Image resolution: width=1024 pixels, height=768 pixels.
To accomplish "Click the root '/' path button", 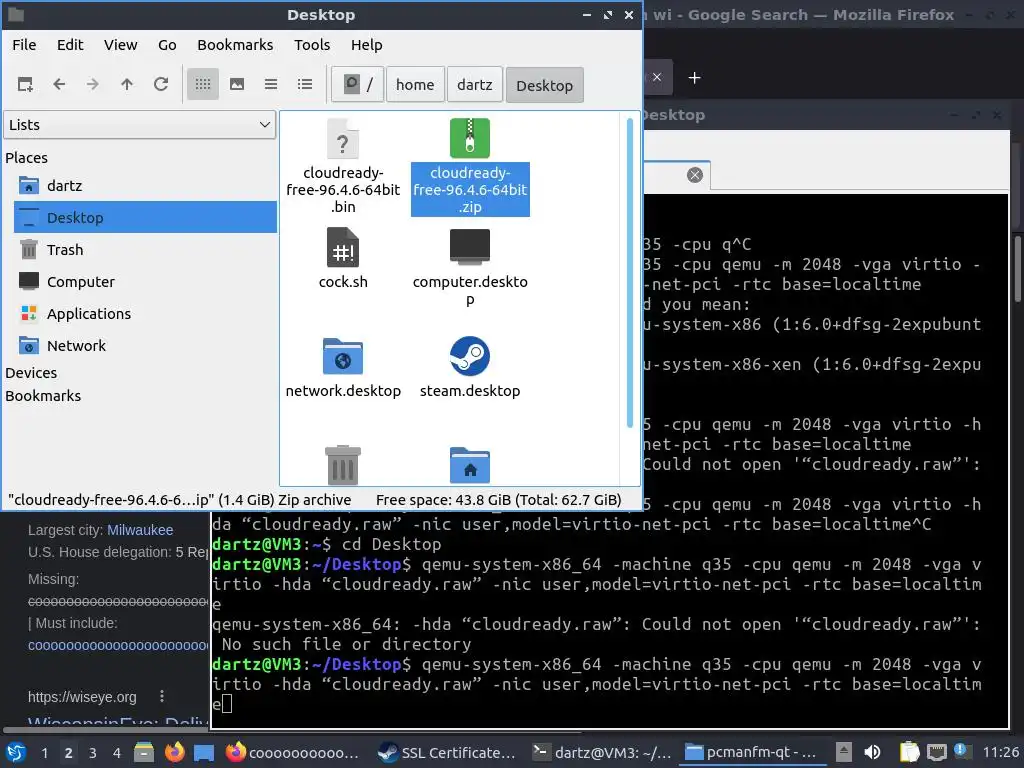I will click(358, 85).
